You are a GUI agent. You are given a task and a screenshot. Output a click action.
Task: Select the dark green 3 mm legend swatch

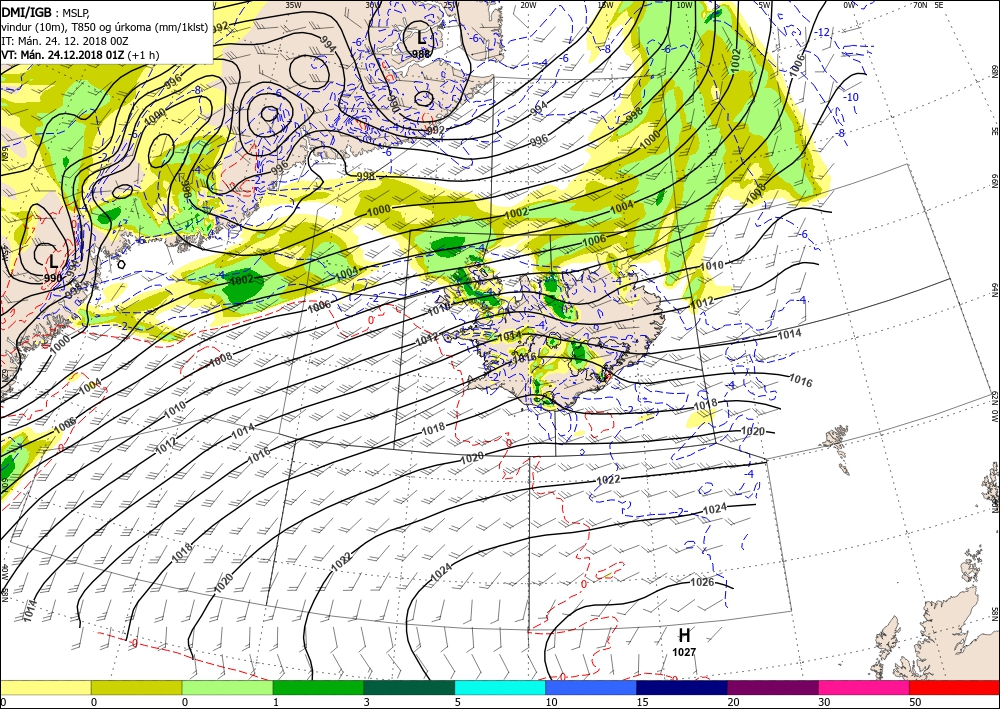pos(409,687)
